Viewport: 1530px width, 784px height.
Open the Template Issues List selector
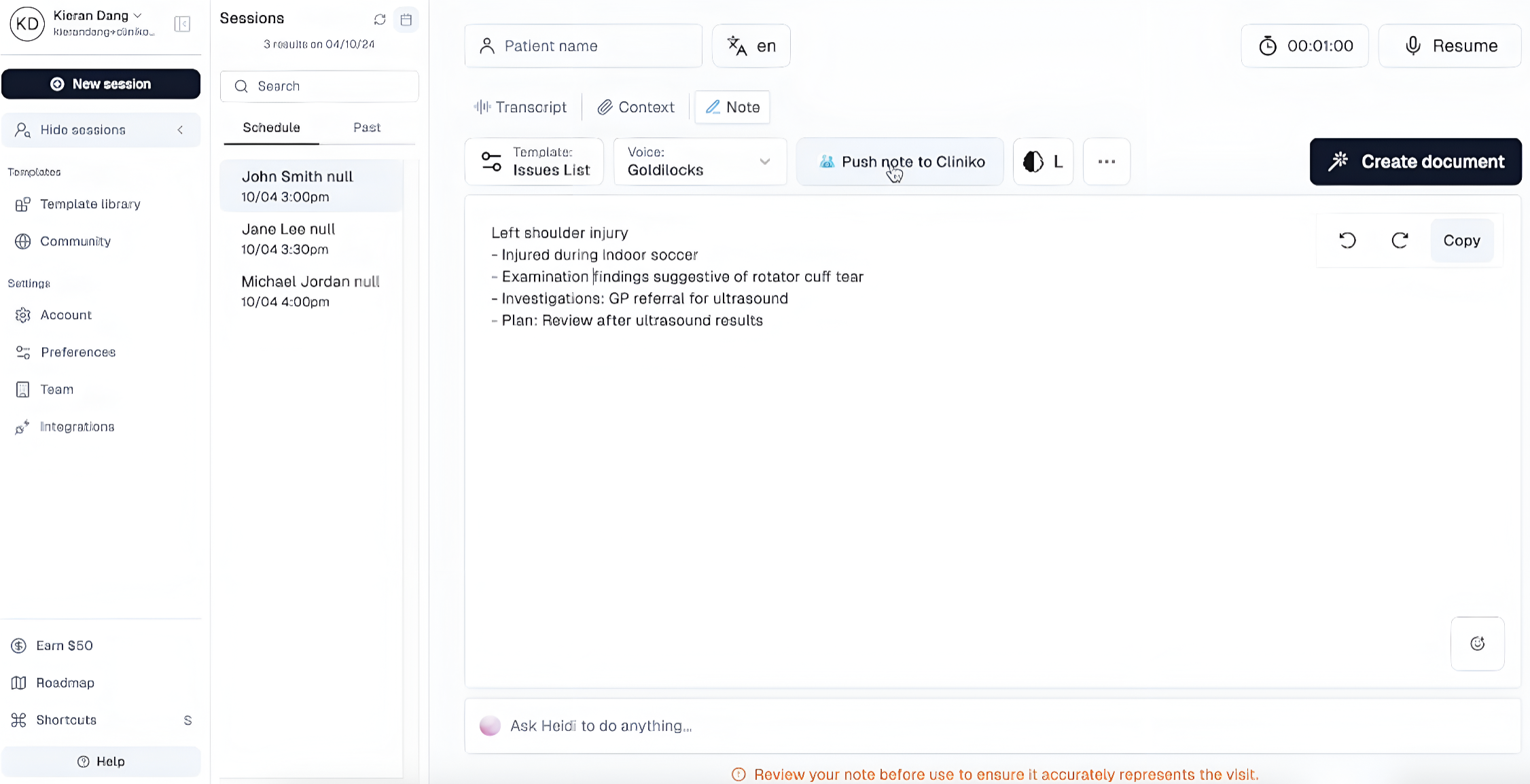(x=534, y=162)
